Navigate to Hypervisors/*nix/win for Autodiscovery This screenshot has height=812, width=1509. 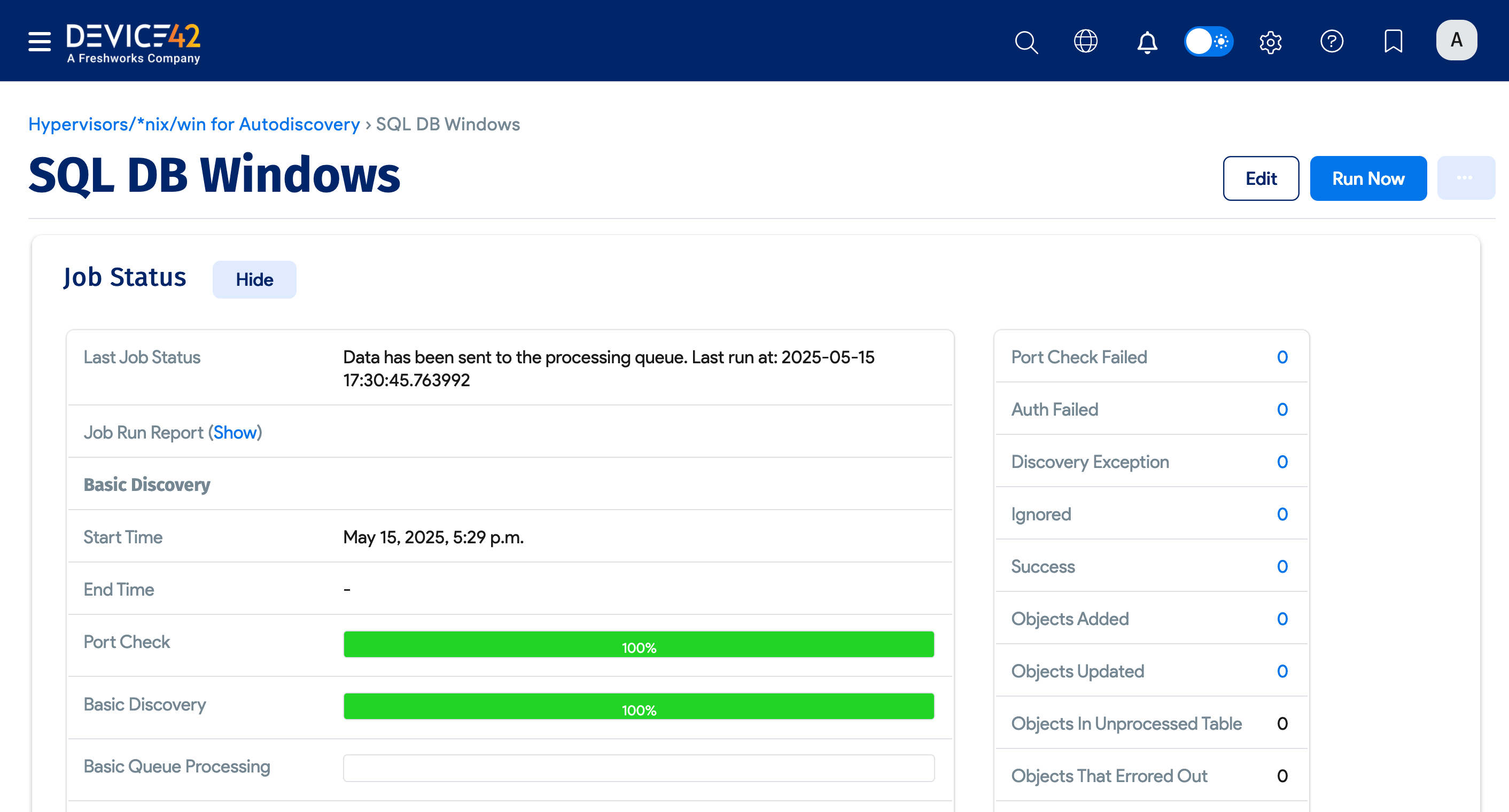pos(194,124)
